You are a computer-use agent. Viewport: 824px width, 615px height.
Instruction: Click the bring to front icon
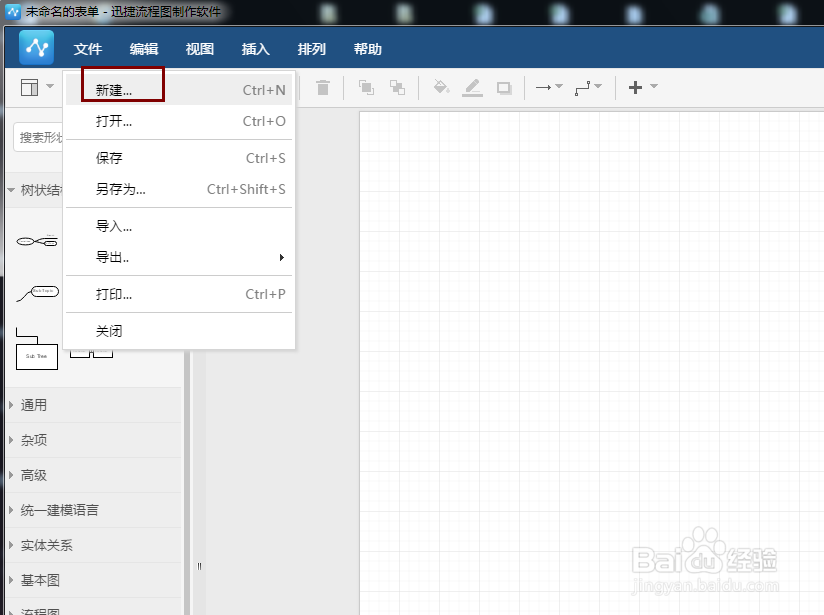coord(366,87)
